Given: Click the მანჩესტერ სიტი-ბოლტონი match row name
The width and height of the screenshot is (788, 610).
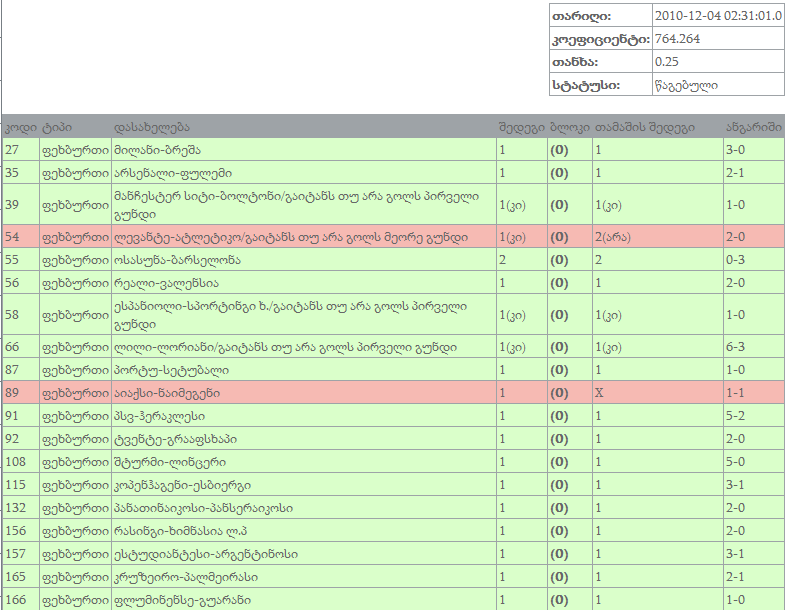Looking at the screenshot, I should tap(297, 205).
